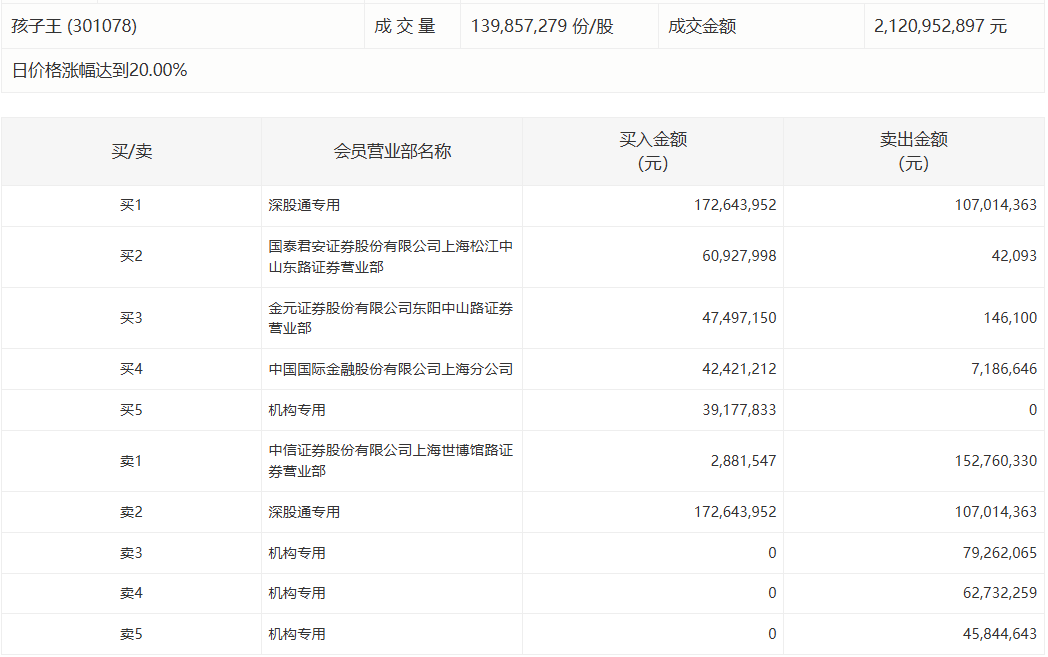Click the stock name 孩子王 (301078)
This screenshot has height=657, width=1048.
tap(74, 27)
